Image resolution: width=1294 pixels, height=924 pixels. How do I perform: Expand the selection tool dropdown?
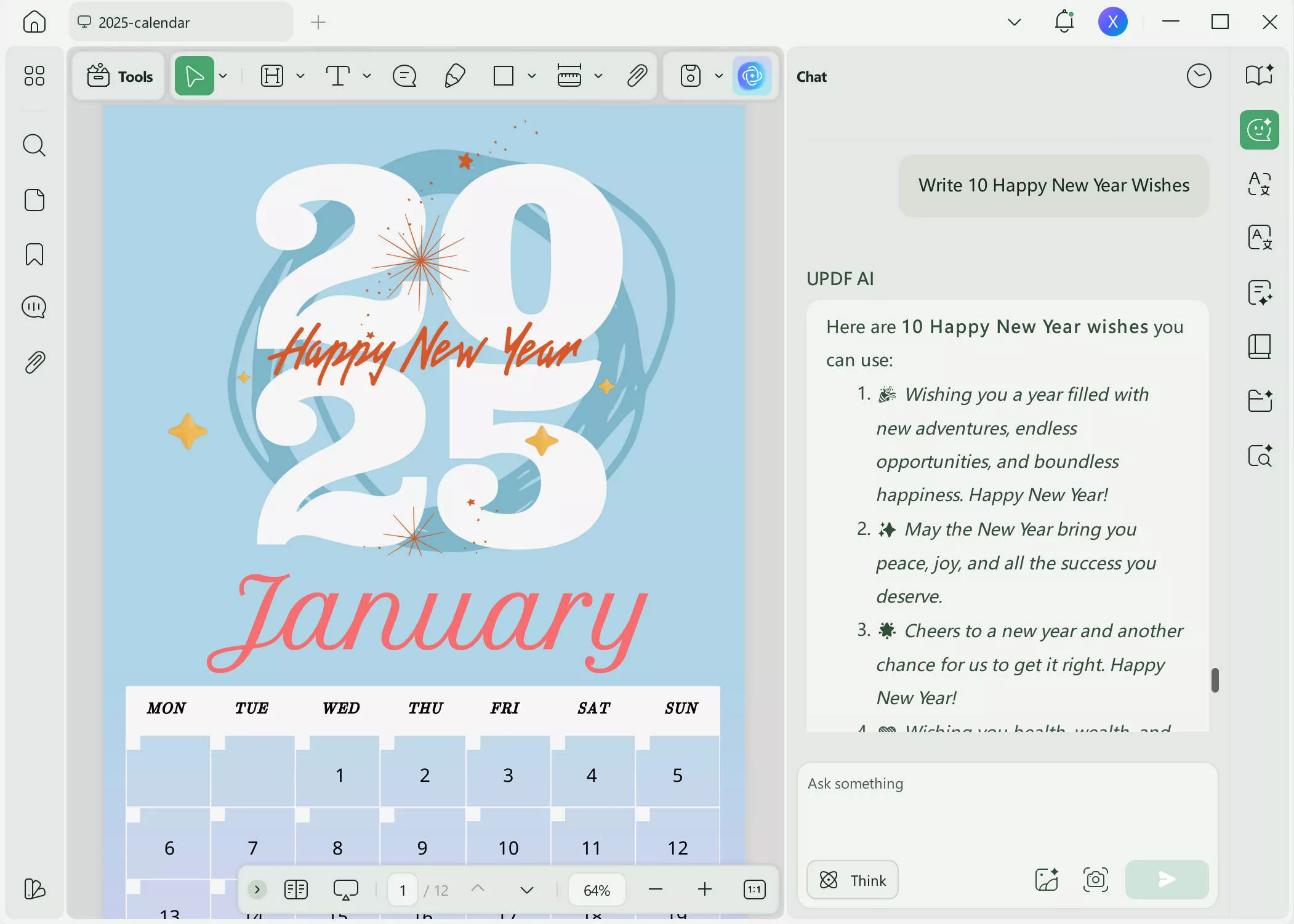(223, 76)
